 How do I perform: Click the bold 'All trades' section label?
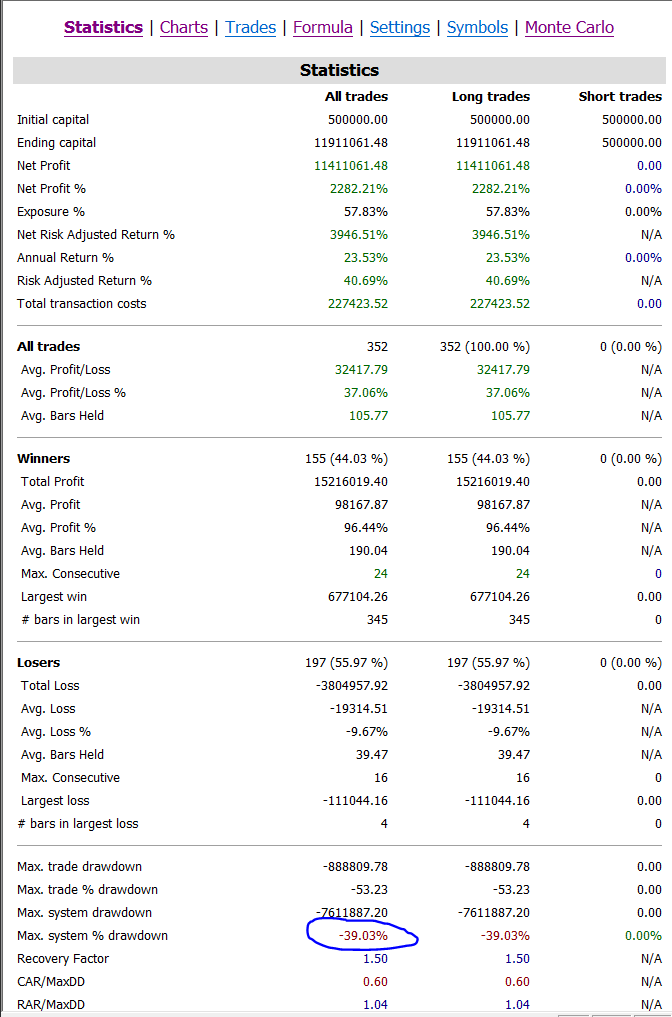(49, 347)
